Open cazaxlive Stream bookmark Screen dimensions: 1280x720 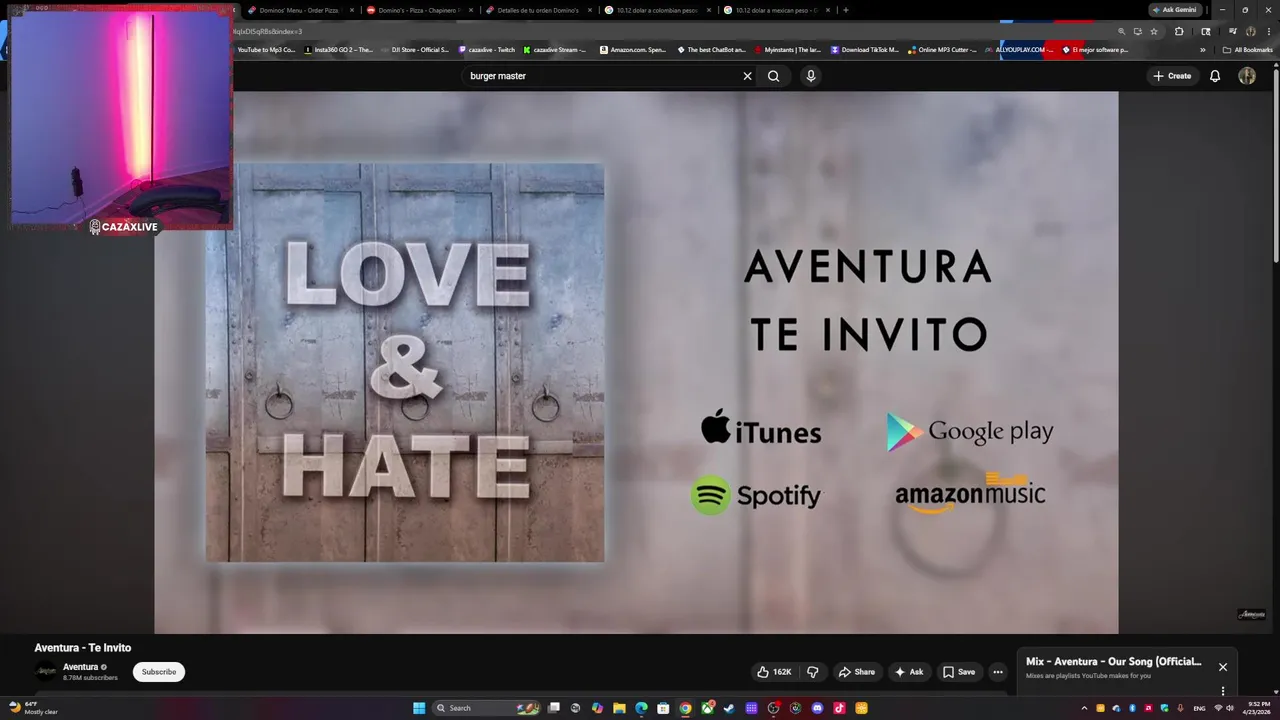[x=555, y=50]
